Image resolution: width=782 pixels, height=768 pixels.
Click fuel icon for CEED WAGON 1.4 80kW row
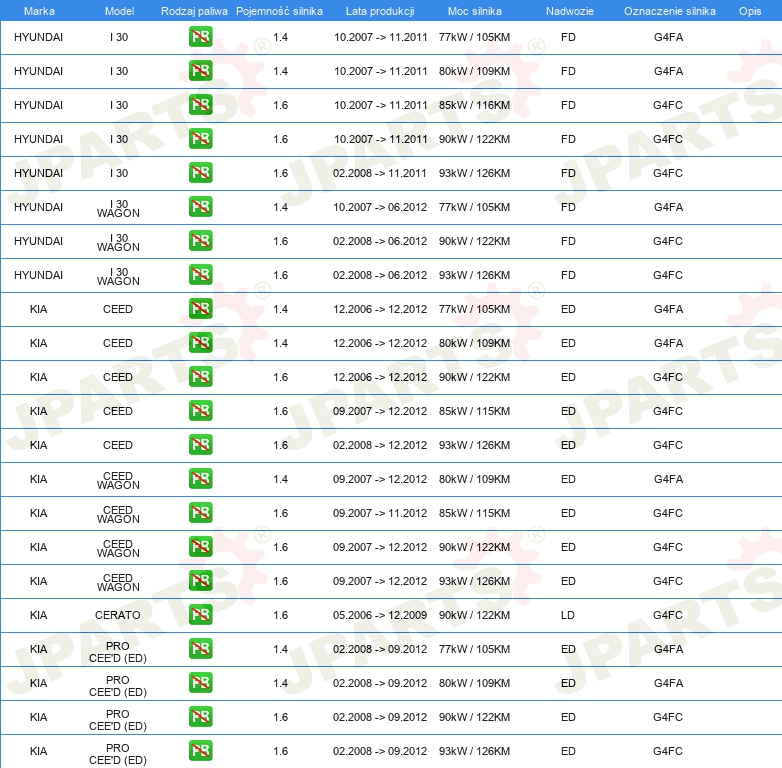(x=200, y=479)
